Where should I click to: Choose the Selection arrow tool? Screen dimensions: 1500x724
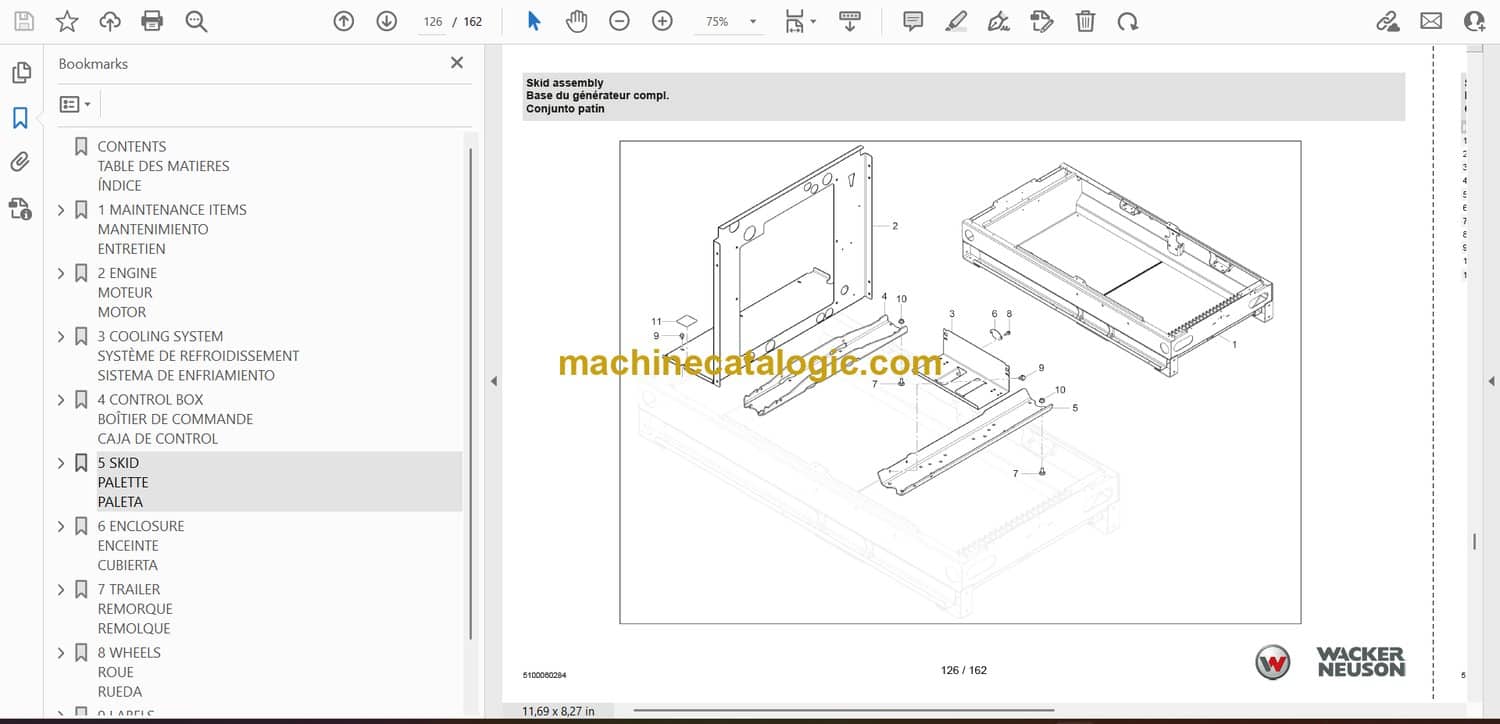534,21
